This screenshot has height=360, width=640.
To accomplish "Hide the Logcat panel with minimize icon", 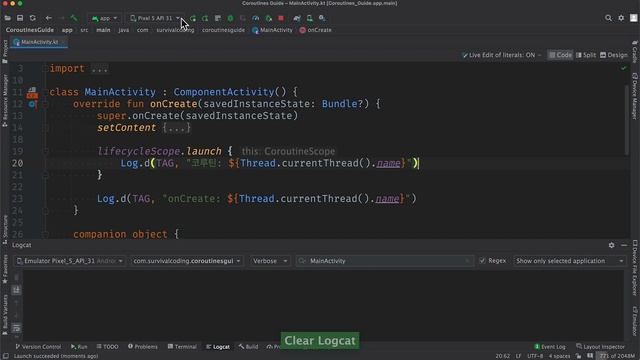I will pyautogui.click(x=624, y=245).
